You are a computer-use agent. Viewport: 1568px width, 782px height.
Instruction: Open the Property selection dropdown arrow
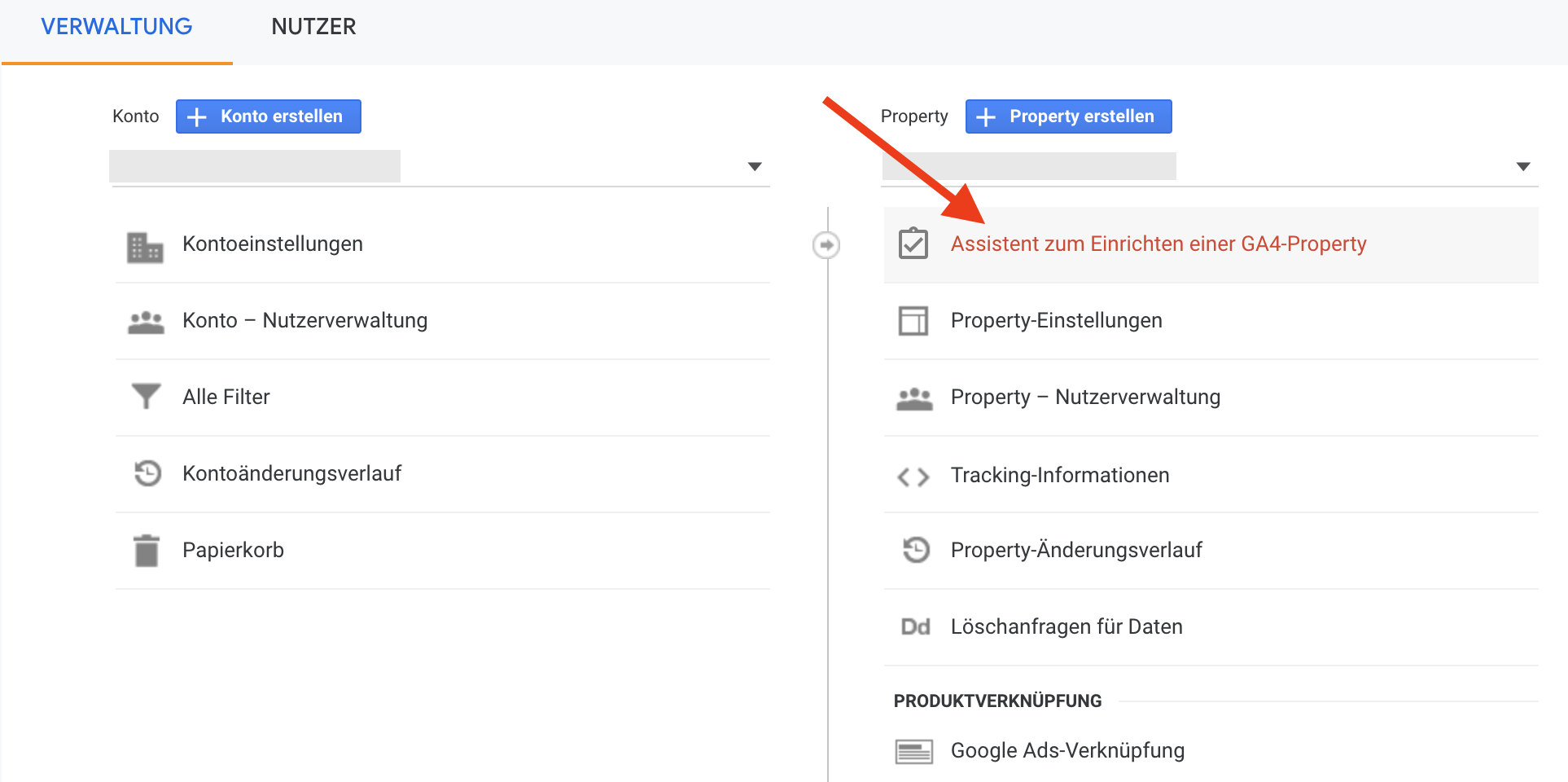(1523, 166)
